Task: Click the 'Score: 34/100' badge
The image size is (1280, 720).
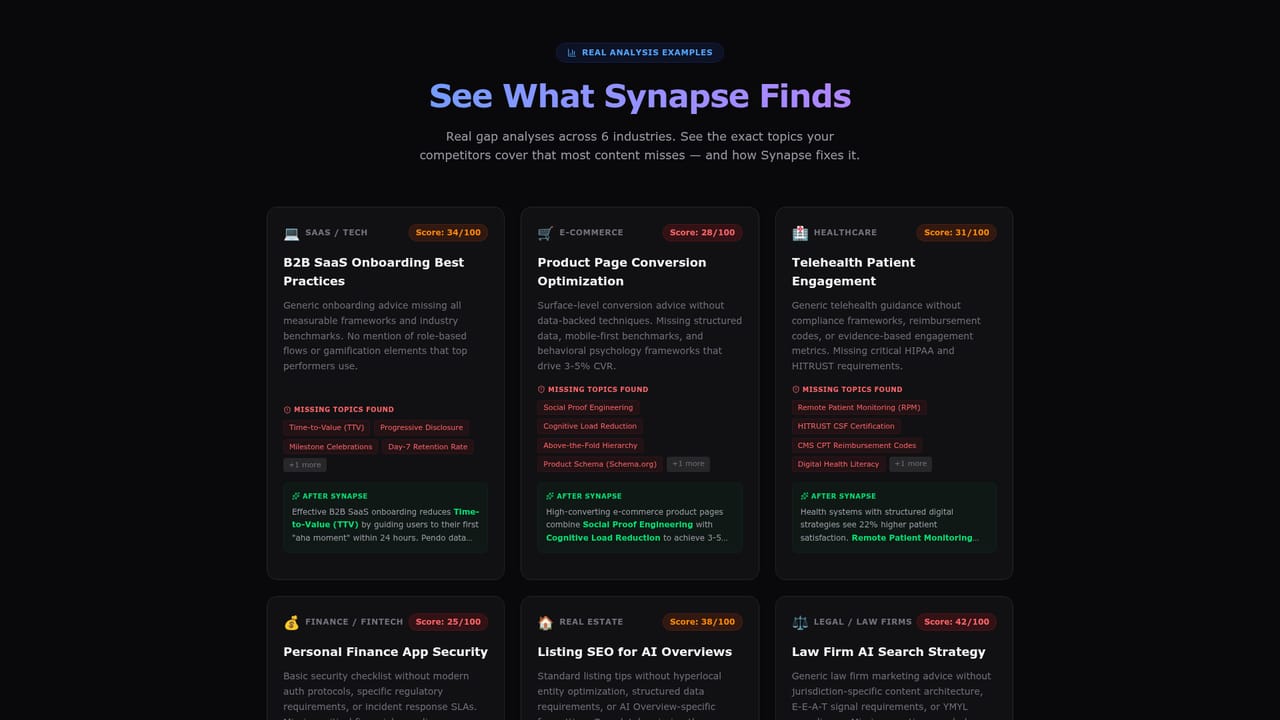Action: click(x=448, y=233)
